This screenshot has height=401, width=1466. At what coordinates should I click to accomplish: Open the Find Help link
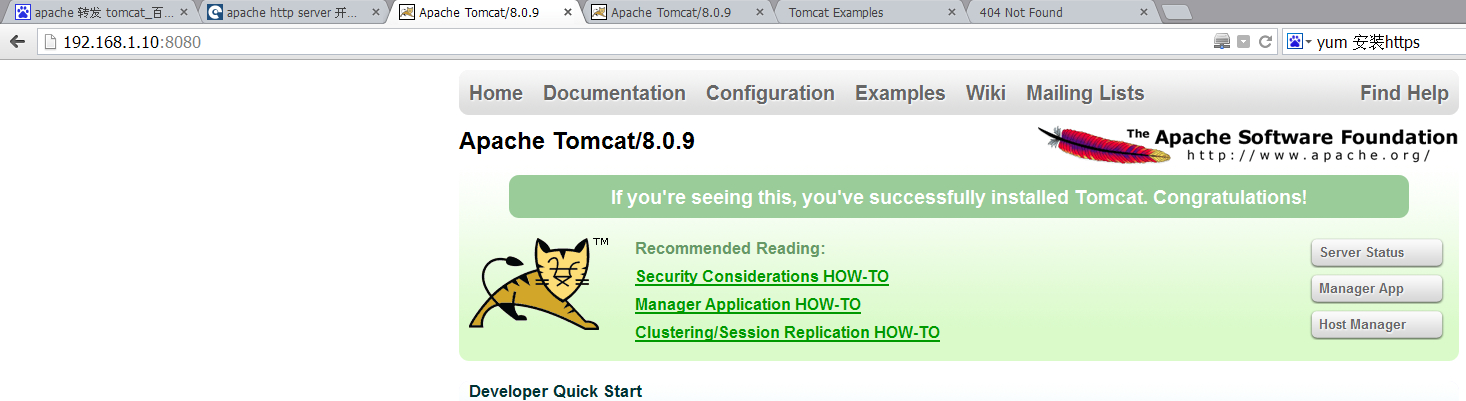[x=1404, y=93]
